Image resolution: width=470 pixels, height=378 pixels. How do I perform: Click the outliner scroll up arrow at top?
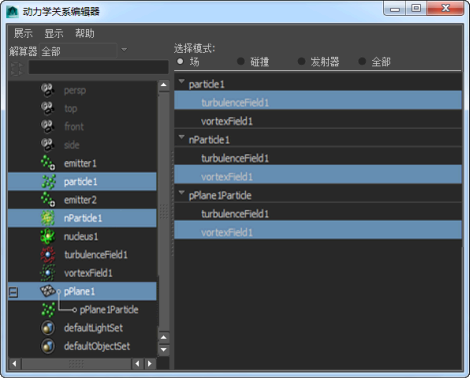[163, 85]
